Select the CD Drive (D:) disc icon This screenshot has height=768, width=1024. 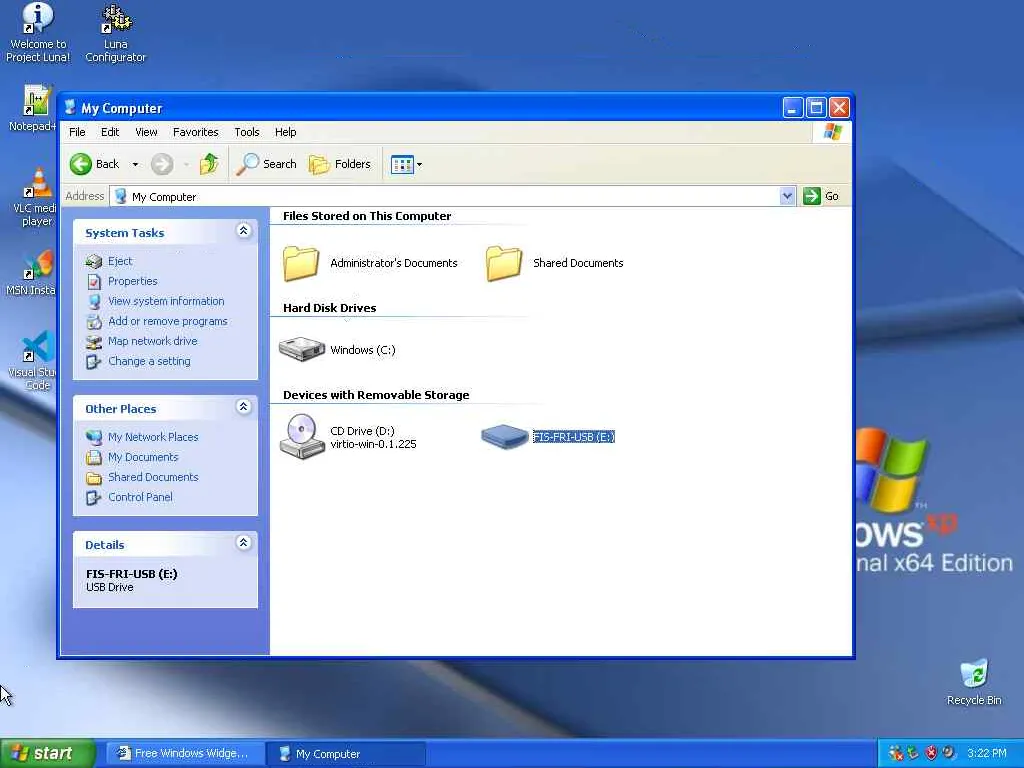coord(302,436)
